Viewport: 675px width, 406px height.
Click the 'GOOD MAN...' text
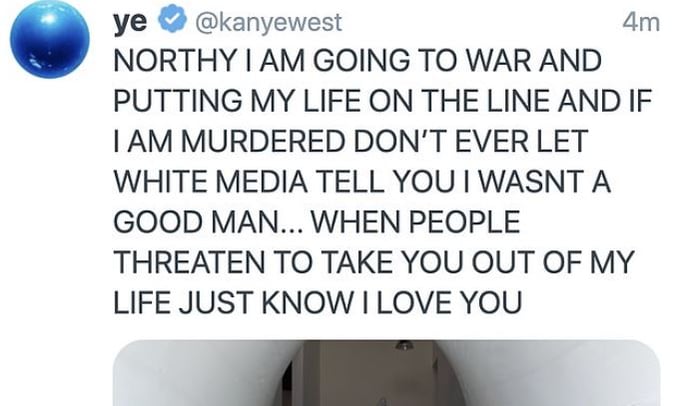208,222
